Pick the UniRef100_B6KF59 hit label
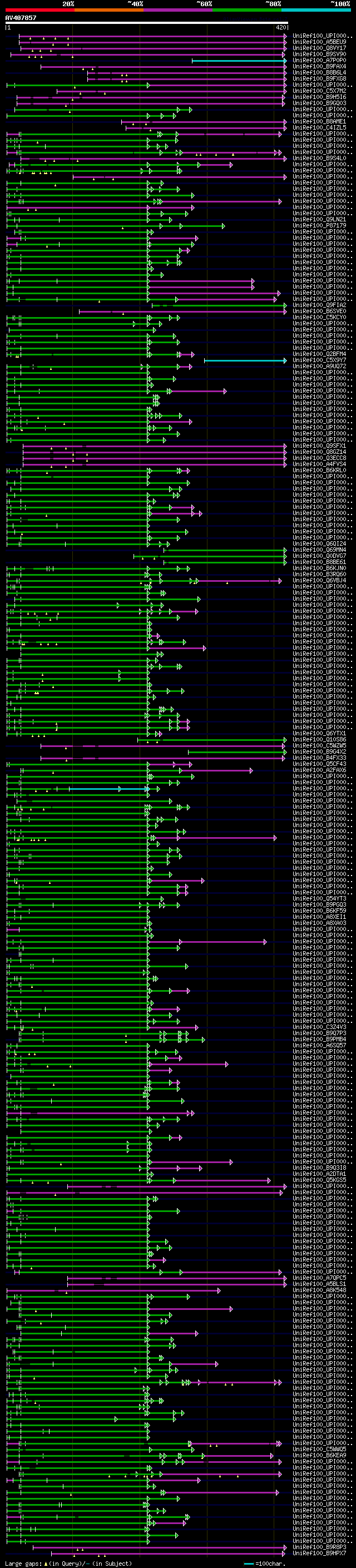The image size is (356, 1568). coord(319,911)
